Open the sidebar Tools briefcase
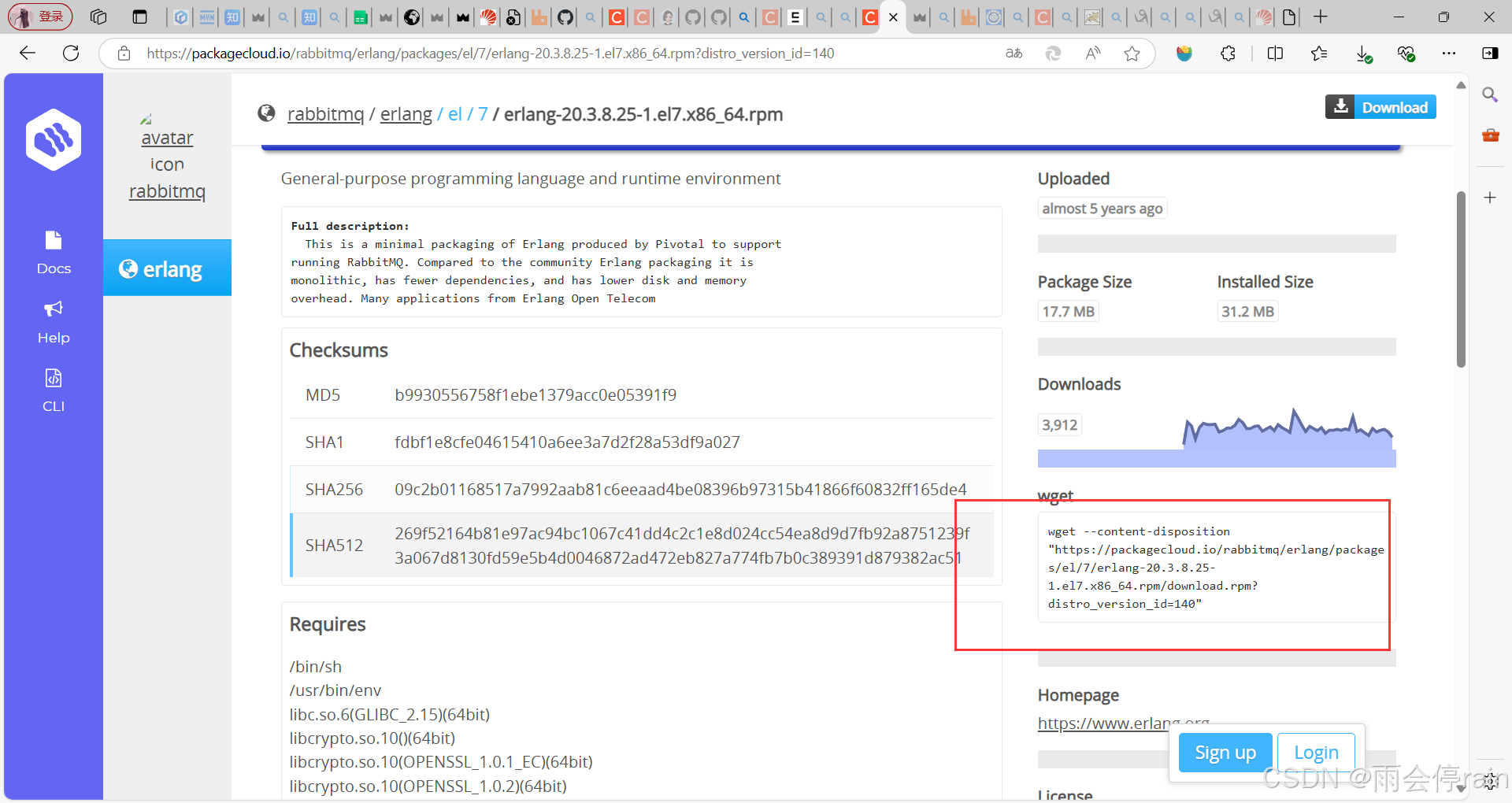Image resolution: width=1512 pixels, height=803 pixels. (x=1490, y=135)
